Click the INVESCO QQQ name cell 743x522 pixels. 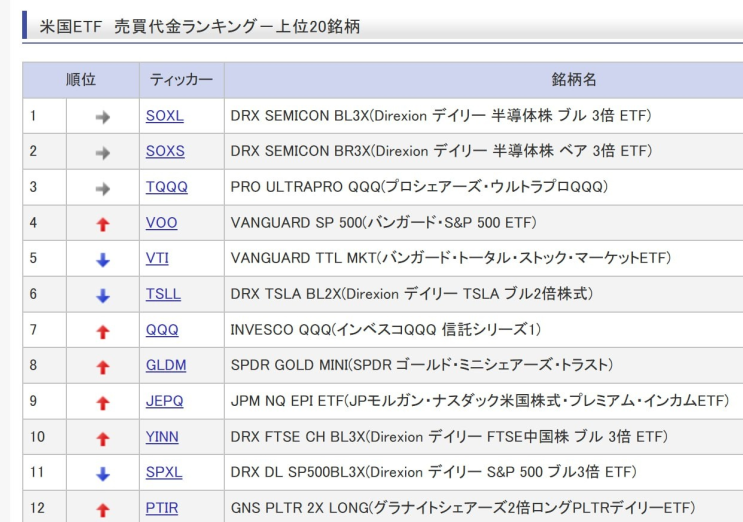484,330
